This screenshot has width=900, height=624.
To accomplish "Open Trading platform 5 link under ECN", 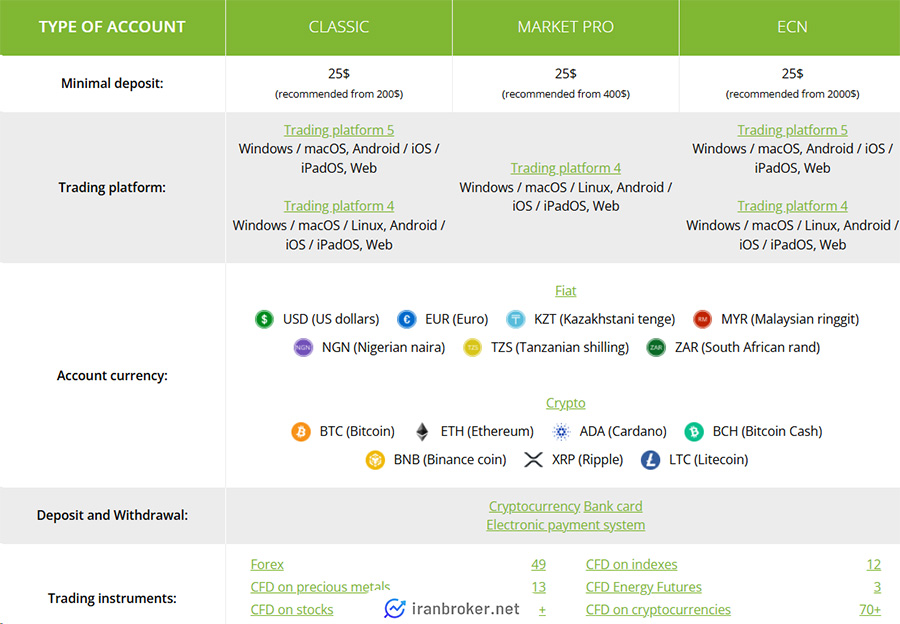I will tap(792, 130).
